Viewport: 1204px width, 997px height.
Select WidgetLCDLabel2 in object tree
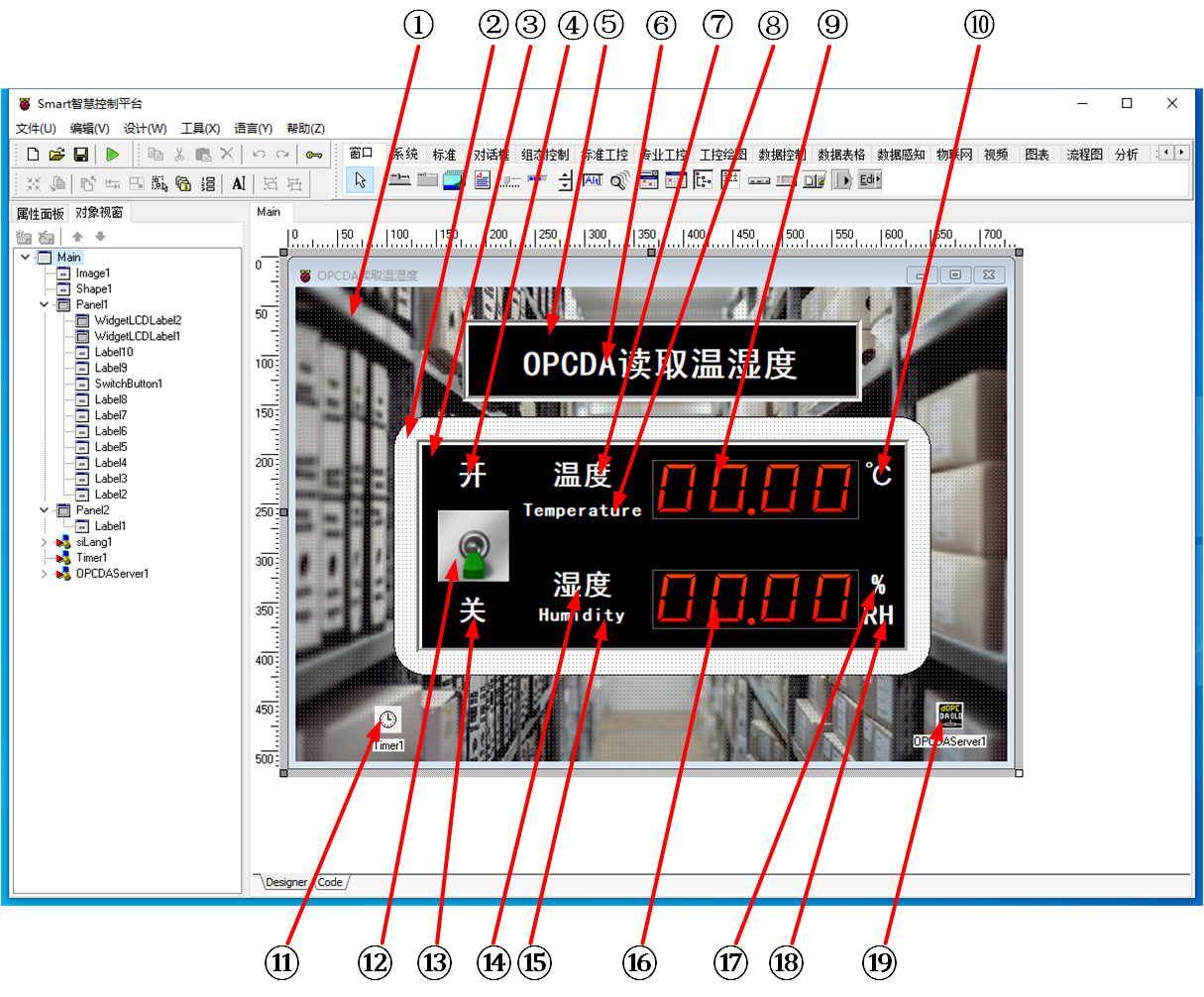point(138,320)
